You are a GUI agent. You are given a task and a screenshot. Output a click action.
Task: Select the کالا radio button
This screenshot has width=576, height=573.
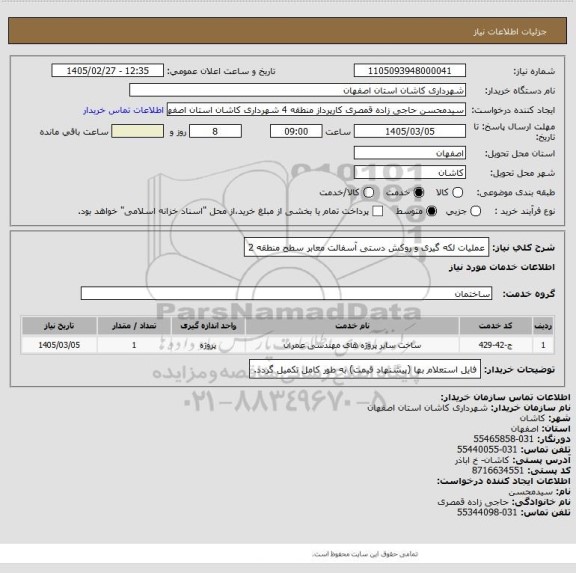[x=457, y=192]
